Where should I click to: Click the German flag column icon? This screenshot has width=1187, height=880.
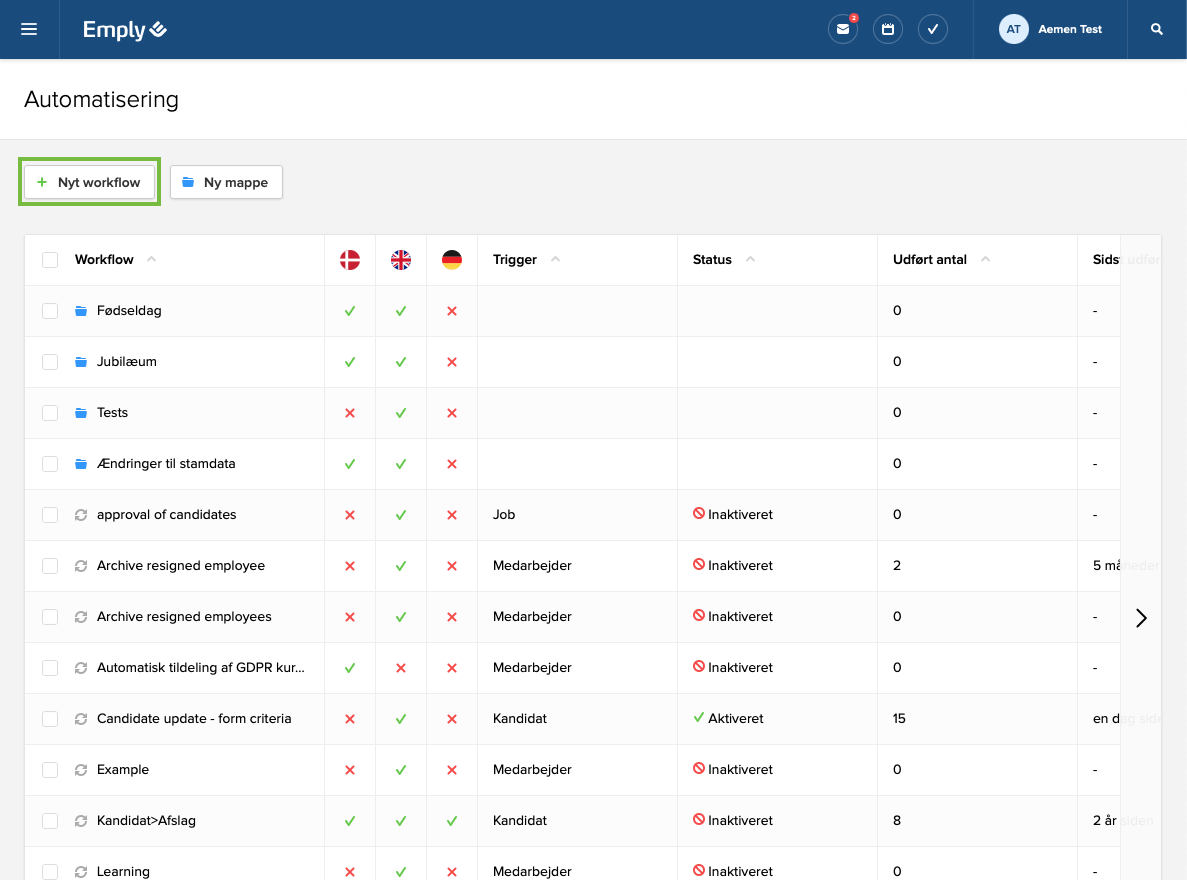[x=452, y=260]
